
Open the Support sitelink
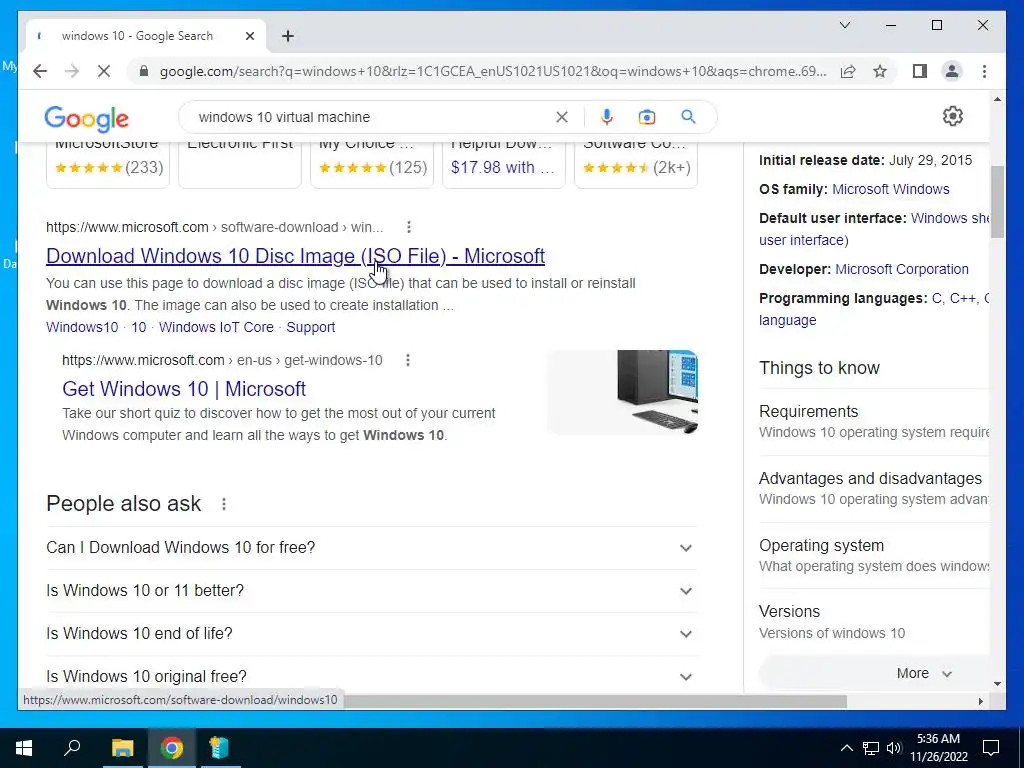[x=311, y=327]
